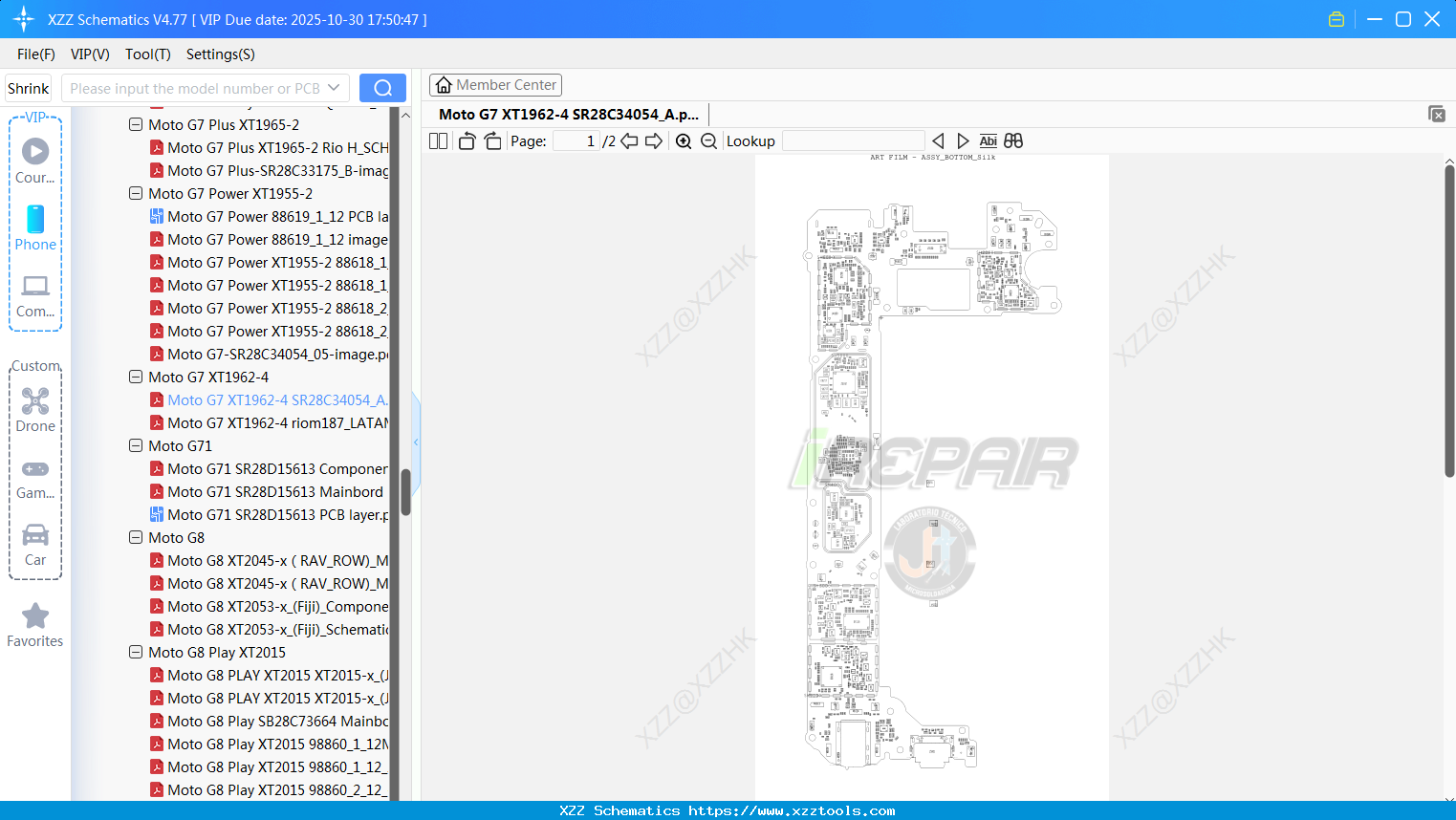
Task: Click the binoculars search icon
Action: pyautogui.click(x=1013, y=141)
